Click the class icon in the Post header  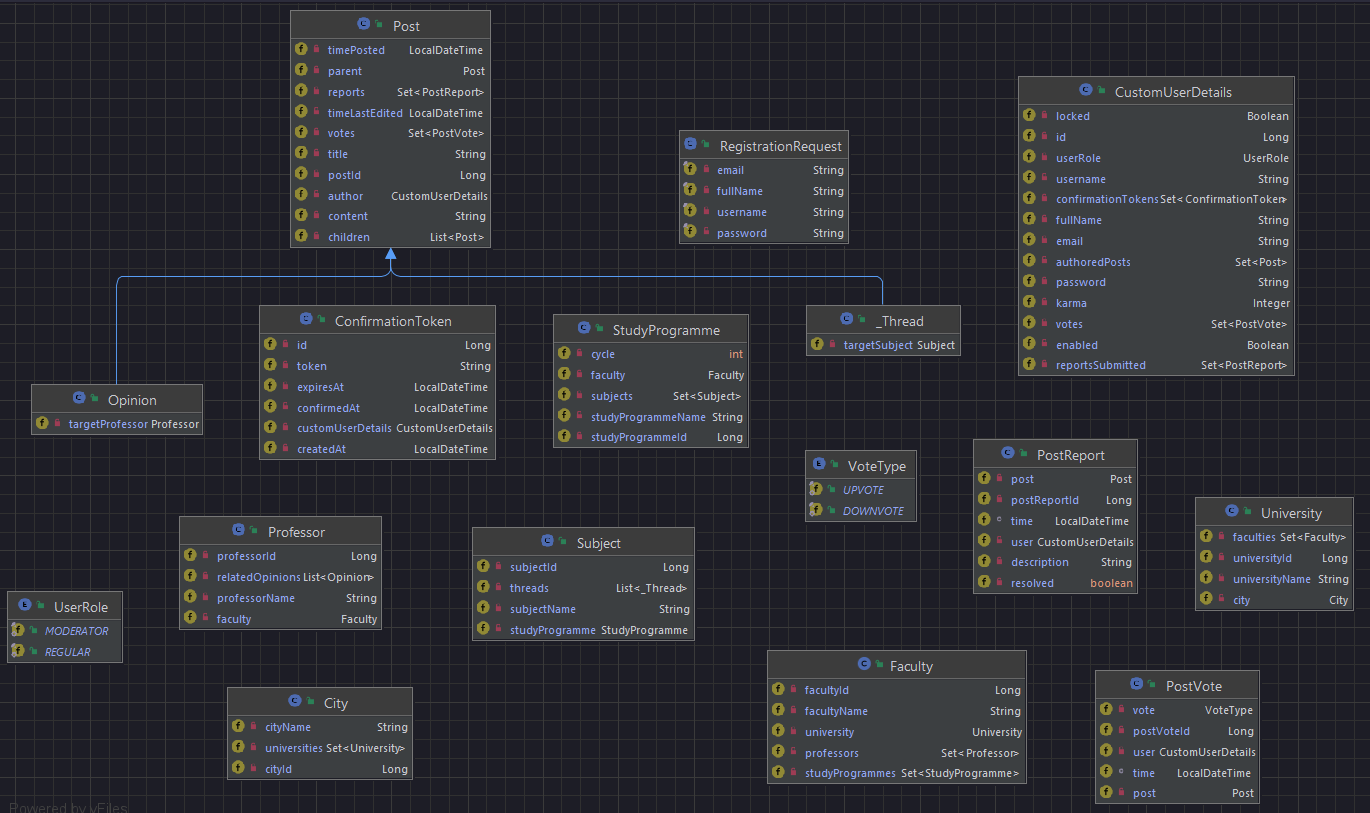[x=363, y=26]
